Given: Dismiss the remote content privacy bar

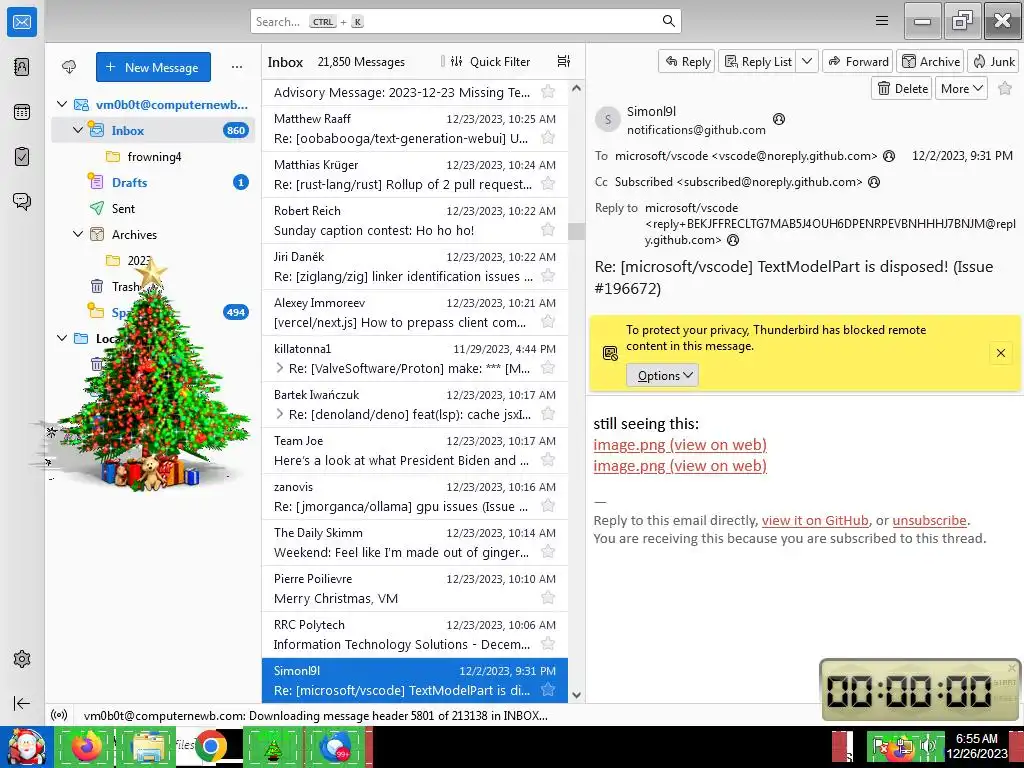Looking at the screenshot, I should pyautogui.click(x=1000, y=353).
